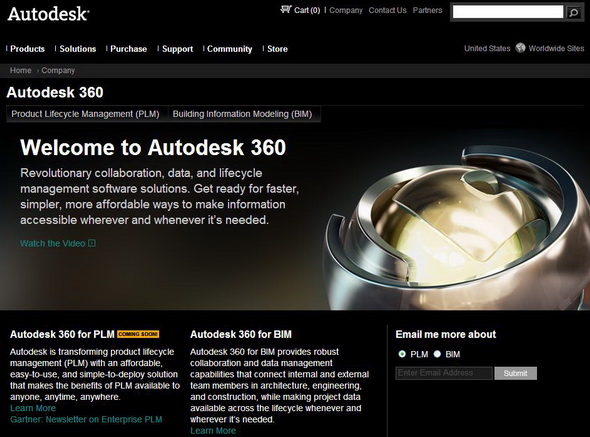Select the BIM radio button
Image resolution: width=590 pixels, height=437 pixels.
(437, 354)
